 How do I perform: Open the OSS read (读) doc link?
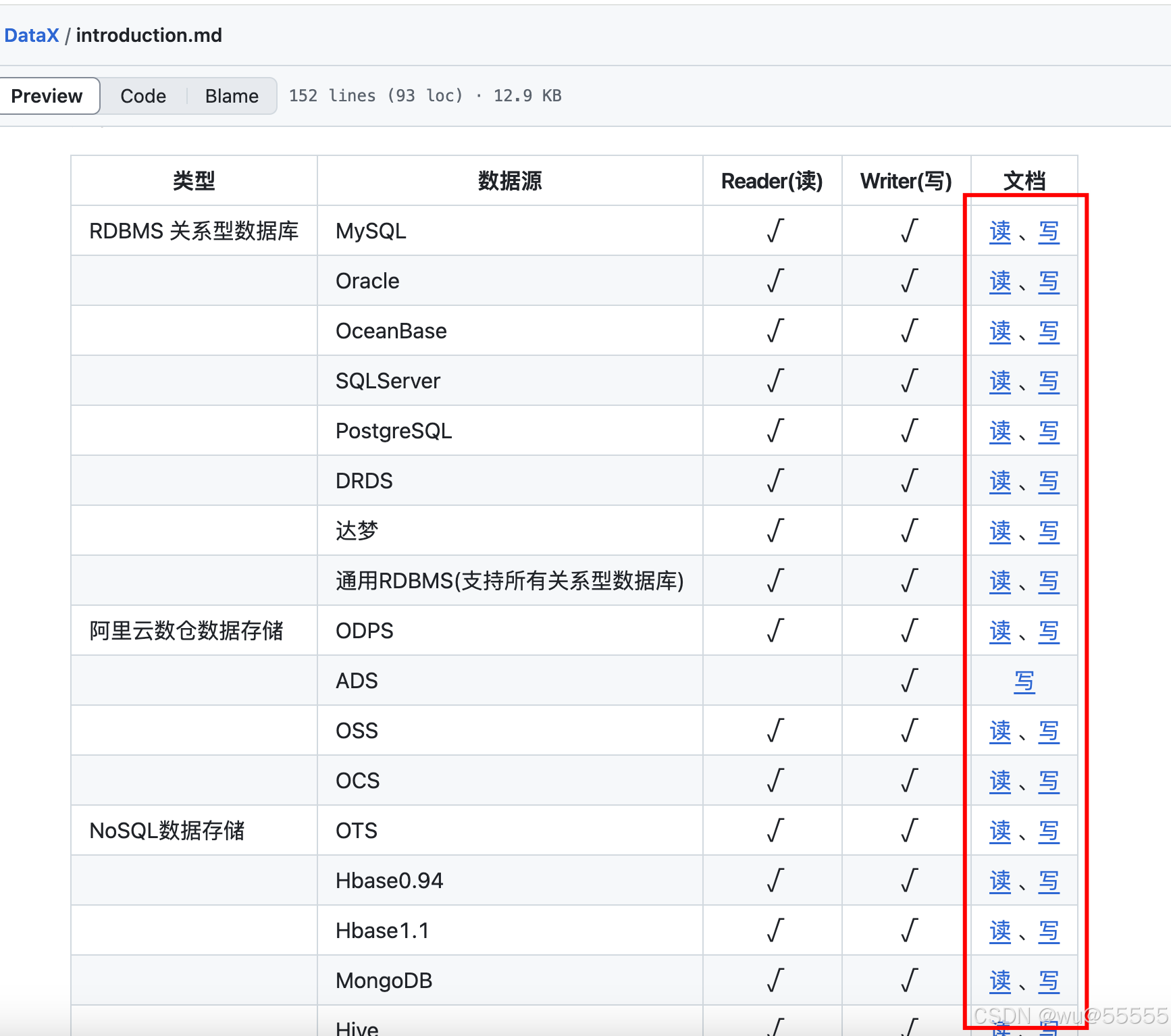point(1000,731)
